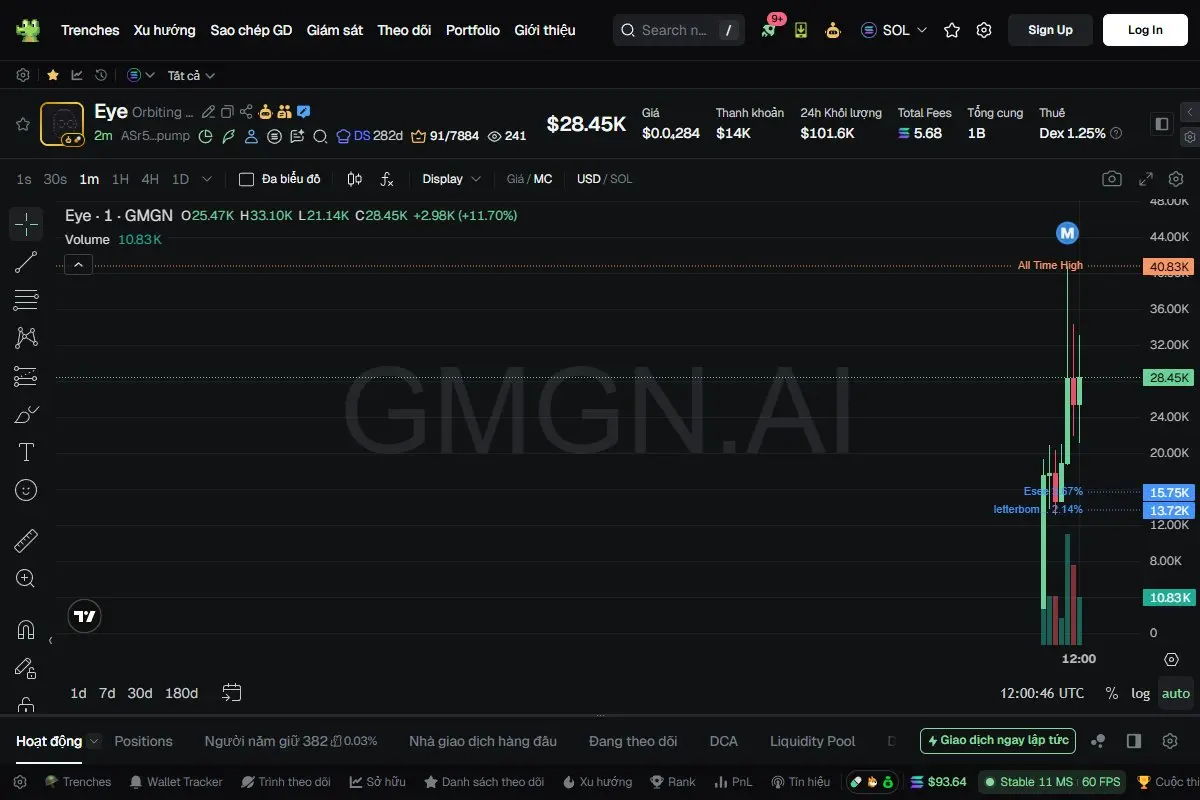Click the search tokens input field
The width and height of the screenshot is (1200, 800).
point(677,30)
